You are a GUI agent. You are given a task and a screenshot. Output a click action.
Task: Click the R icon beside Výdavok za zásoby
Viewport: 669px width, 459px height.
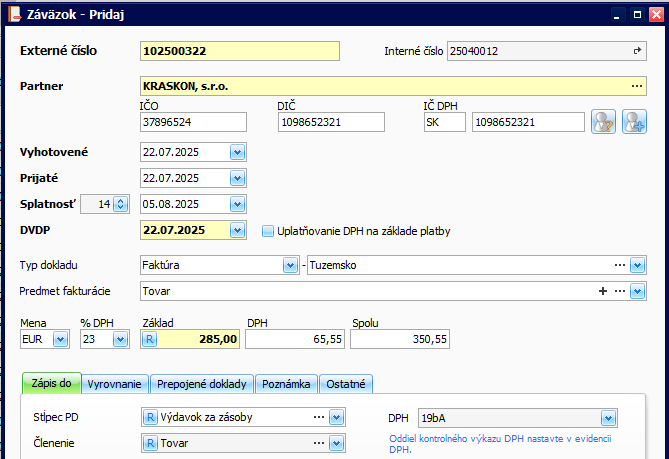(x=150, y=416)
